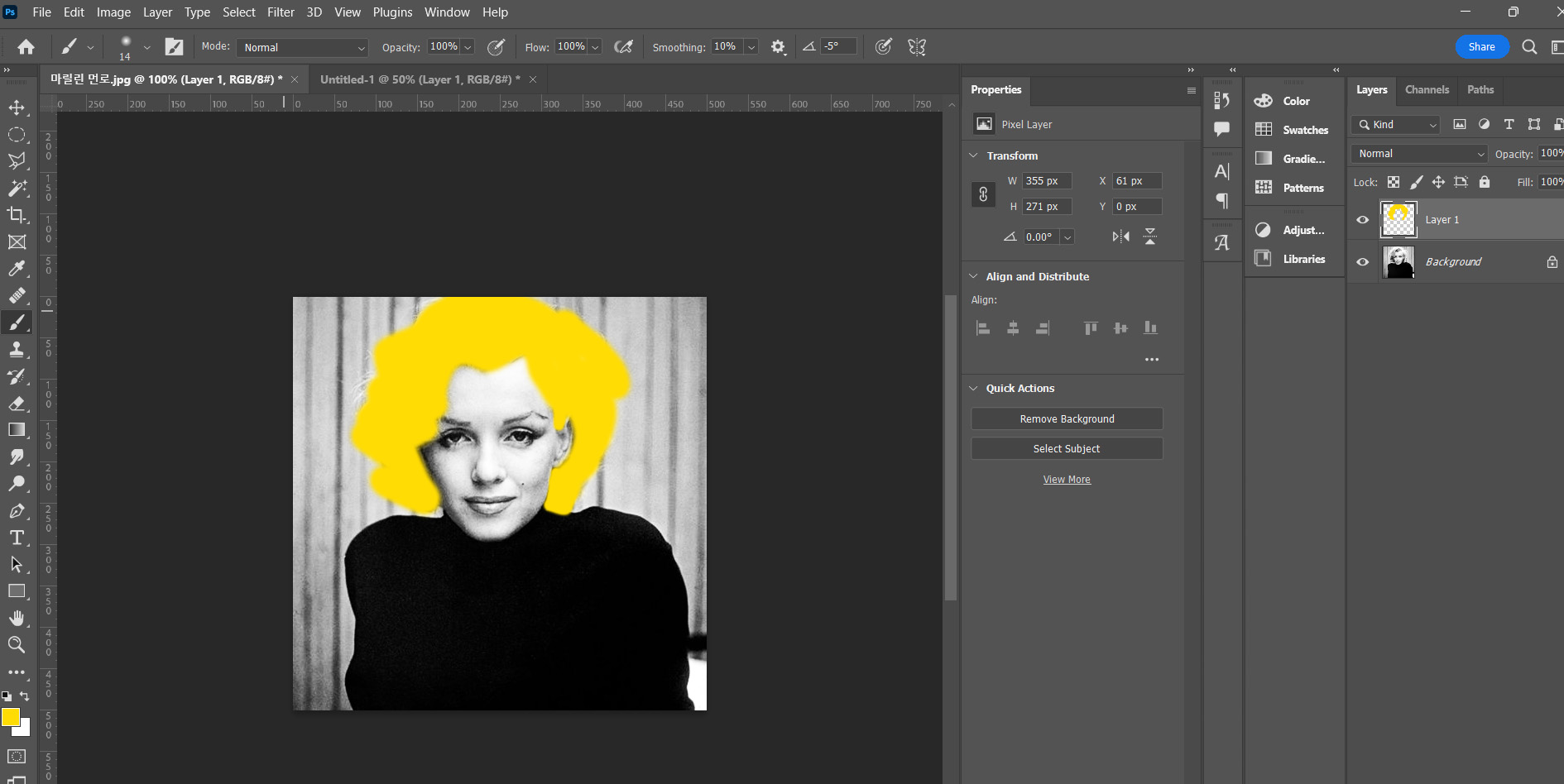Switch to the Channels tab
Screen dimensions: 1564x784
click(x=1427, y=89)
